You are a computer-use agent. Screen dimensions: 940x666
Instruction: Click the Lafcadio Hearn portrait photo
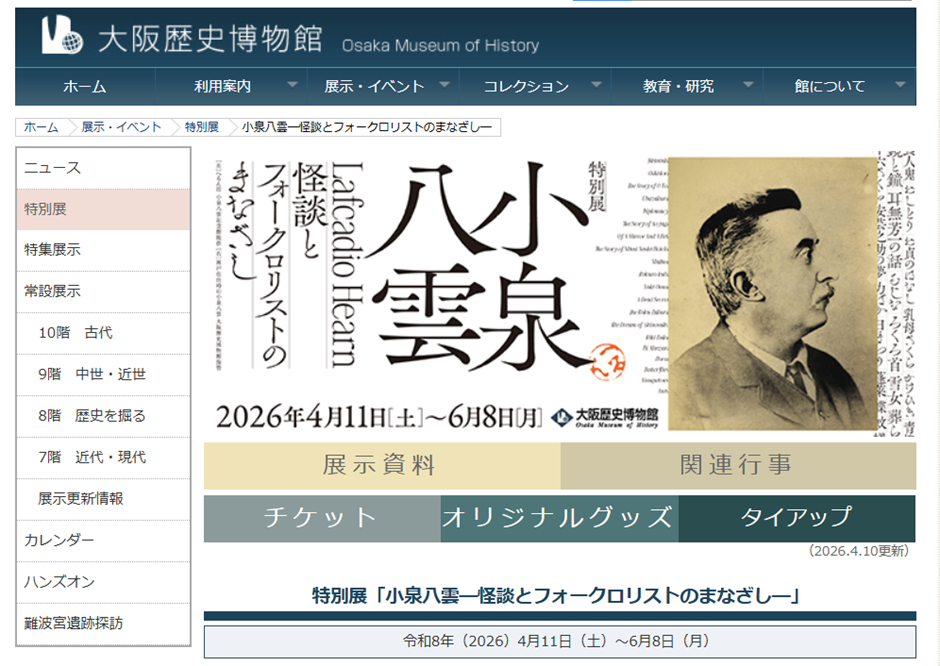[772, 294]
